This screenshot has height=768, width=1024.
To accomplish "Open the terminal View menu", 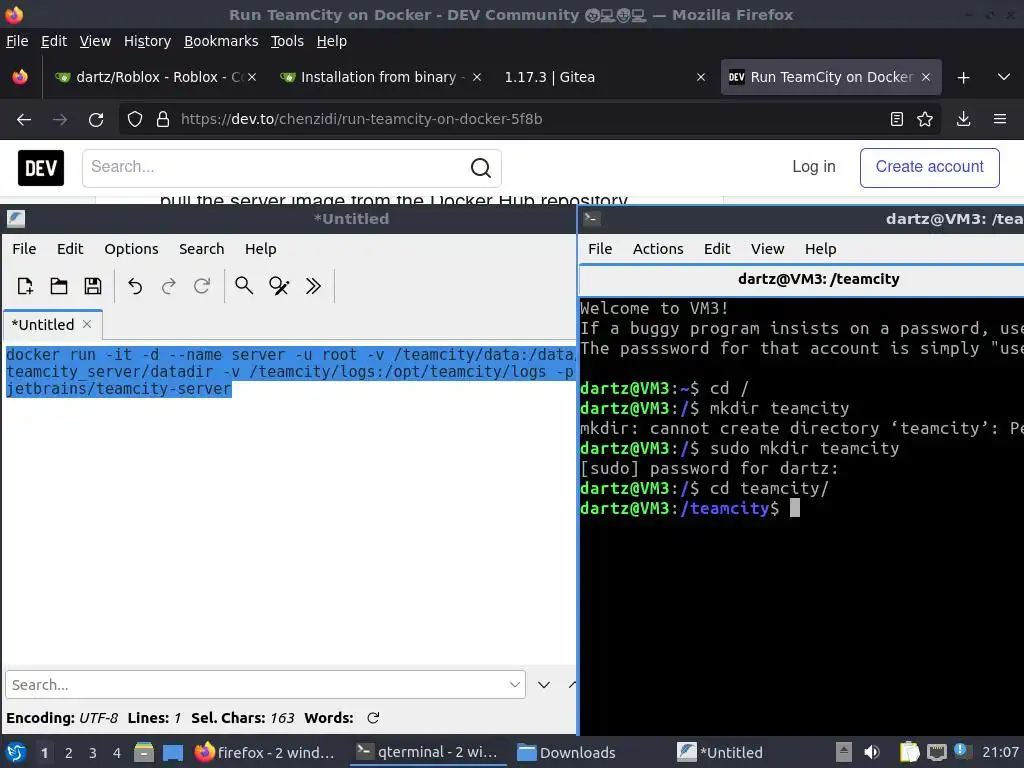I will tap(767, 249).
